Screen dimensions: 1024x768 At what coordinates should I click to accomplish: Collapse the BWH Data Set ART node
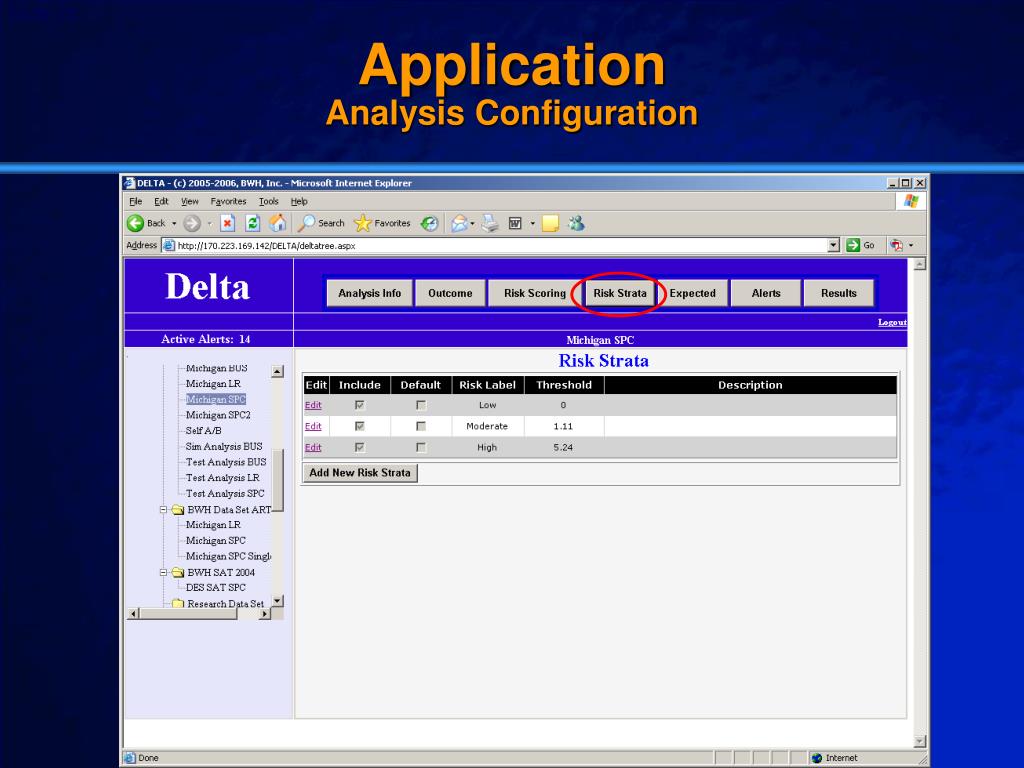(x=164, y=509)
